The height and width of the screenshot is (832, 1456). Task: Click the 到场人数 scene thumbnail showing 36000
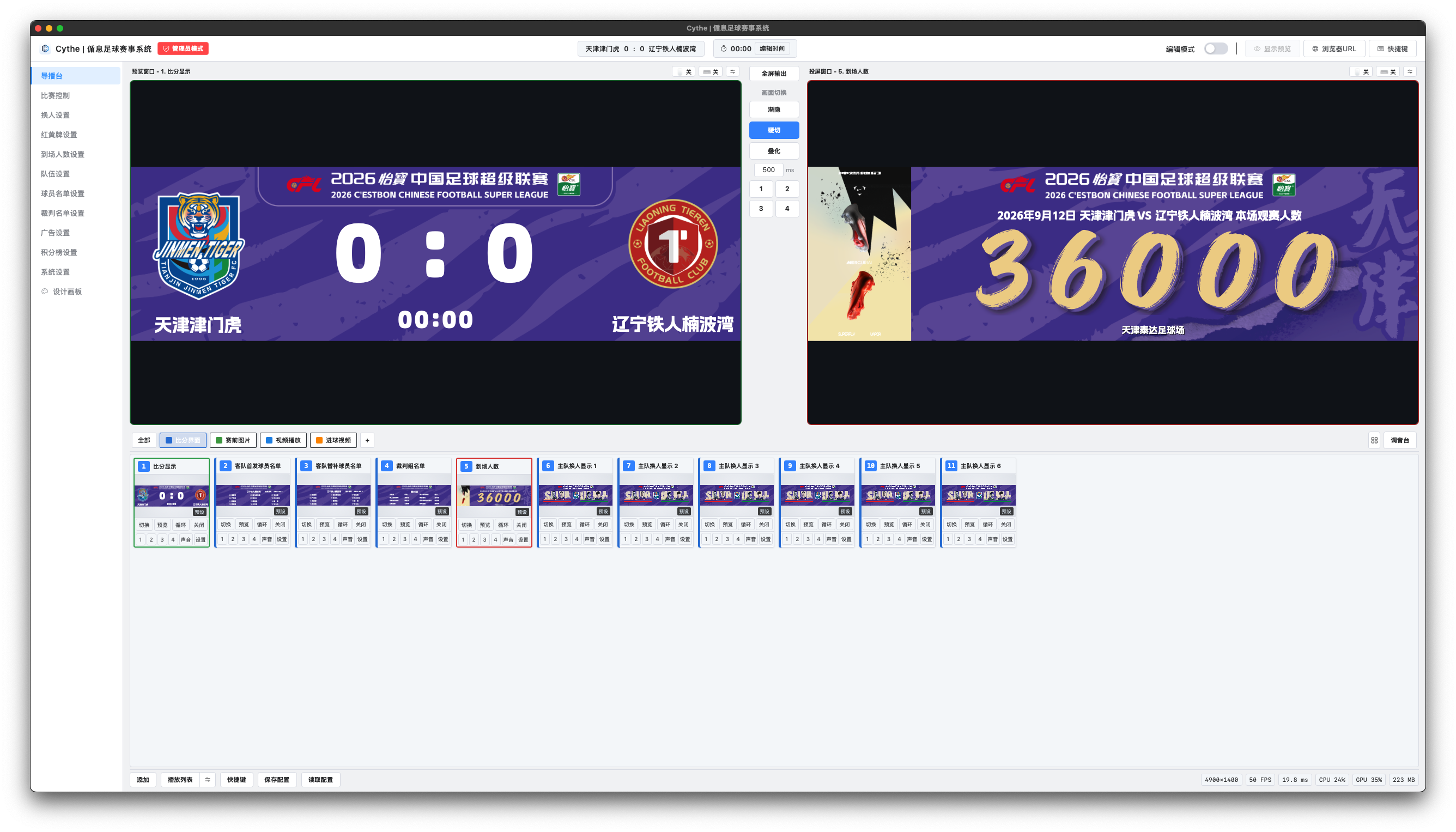point(494,496)
